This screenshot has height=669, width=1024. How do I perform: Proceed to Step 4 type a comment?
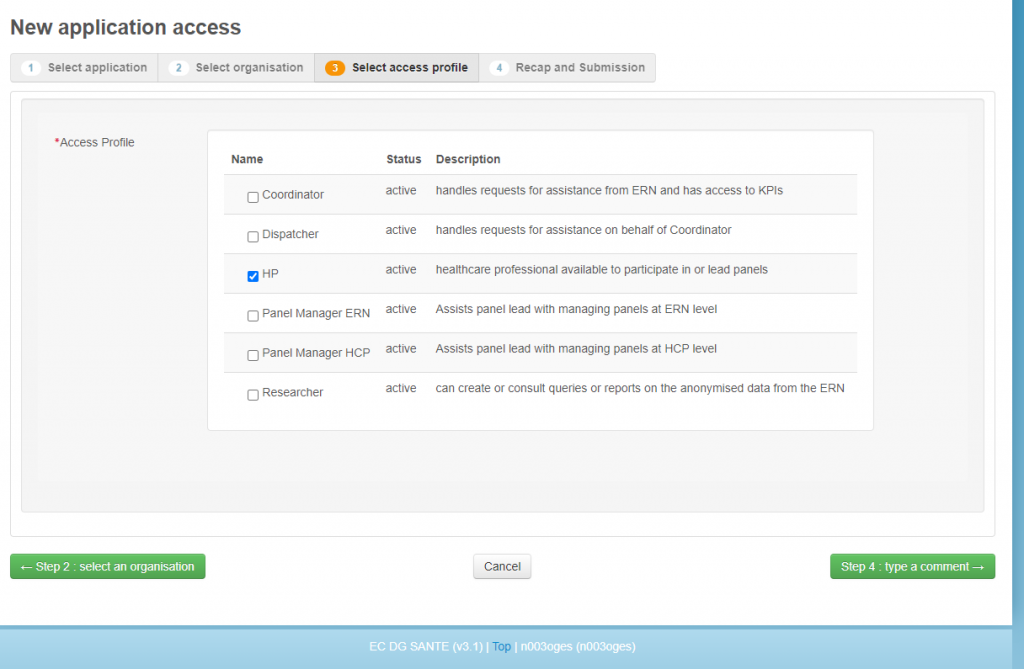[x=912, y=567]
